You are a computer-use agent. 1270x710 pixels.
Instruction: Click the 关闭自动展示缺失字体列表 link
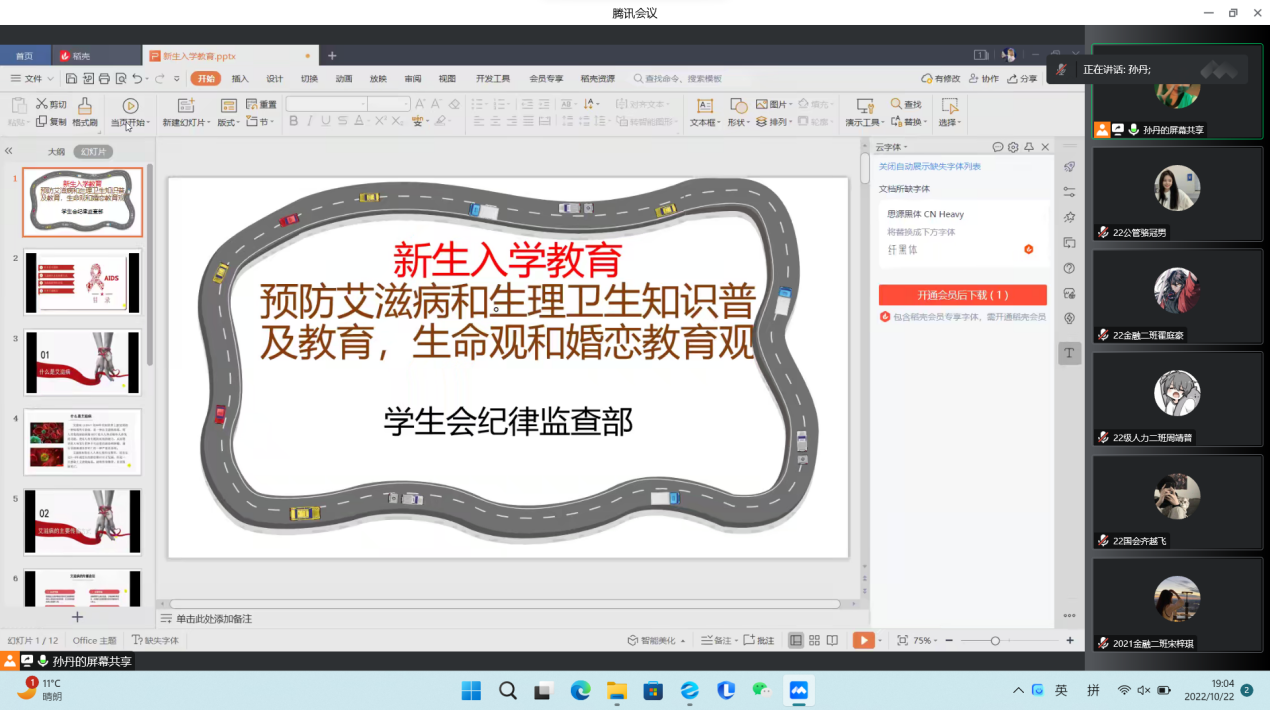pos(929,167)
